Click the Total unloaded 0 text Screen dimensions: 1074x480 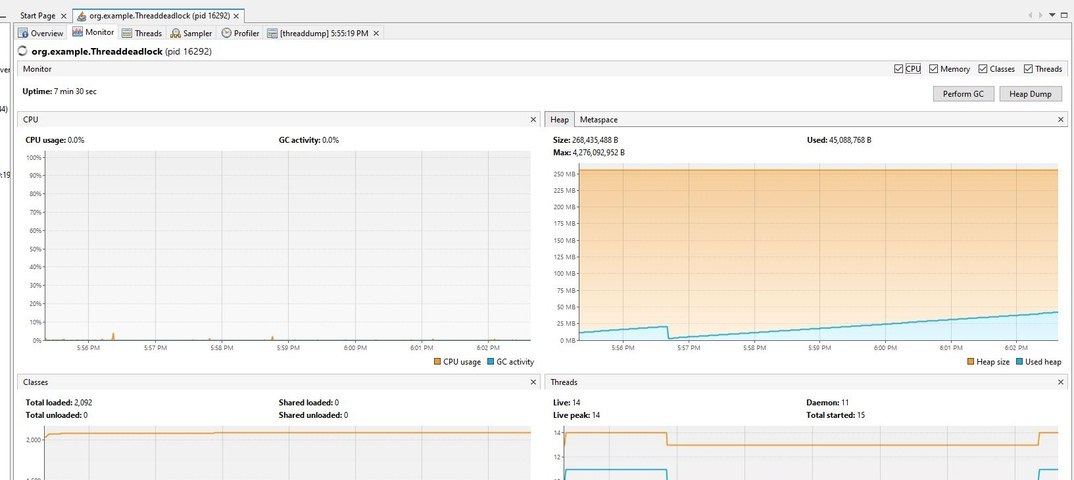coord(56,415)
